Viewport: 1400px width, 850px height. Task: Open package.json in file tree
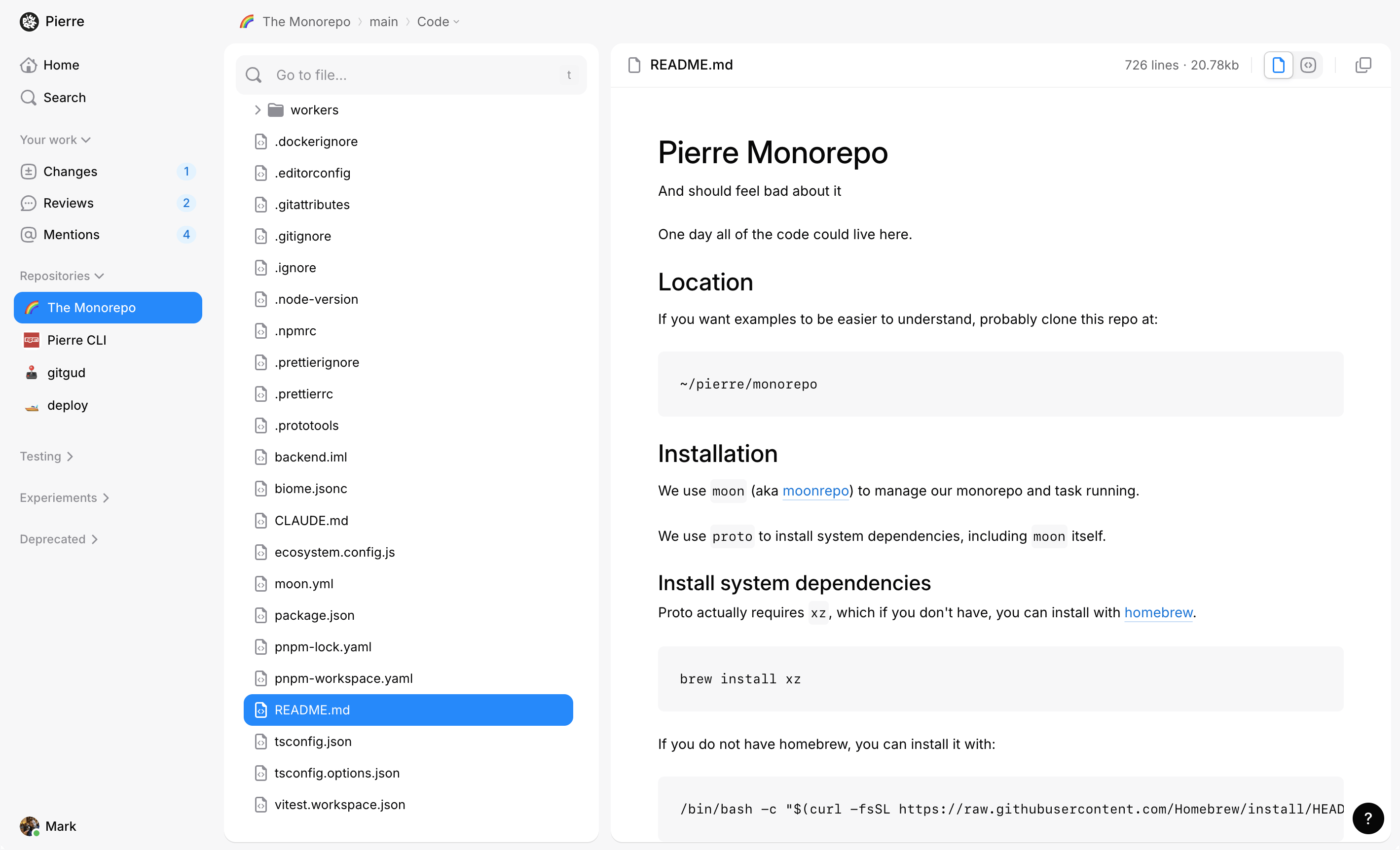pyautogui.click(x=314, y=615)
